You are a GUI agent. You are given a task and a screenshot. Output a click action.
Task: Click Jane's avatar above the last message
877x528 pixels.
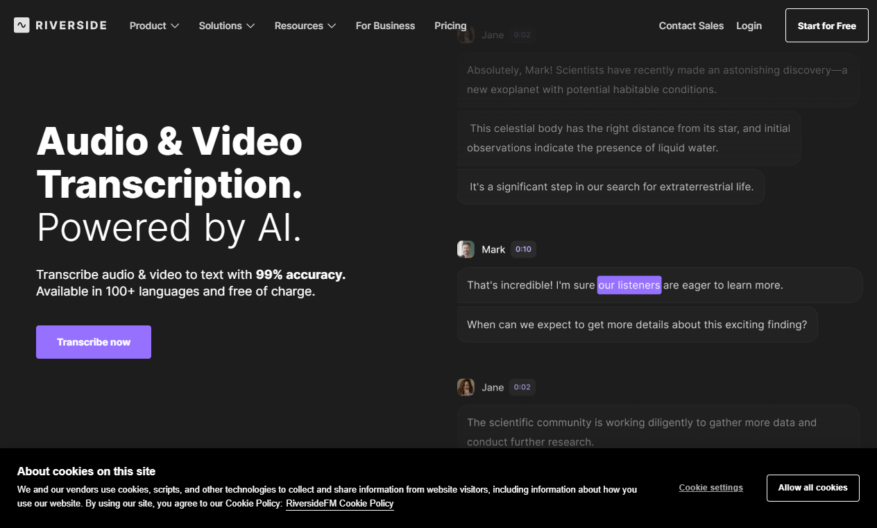(466, 387)
